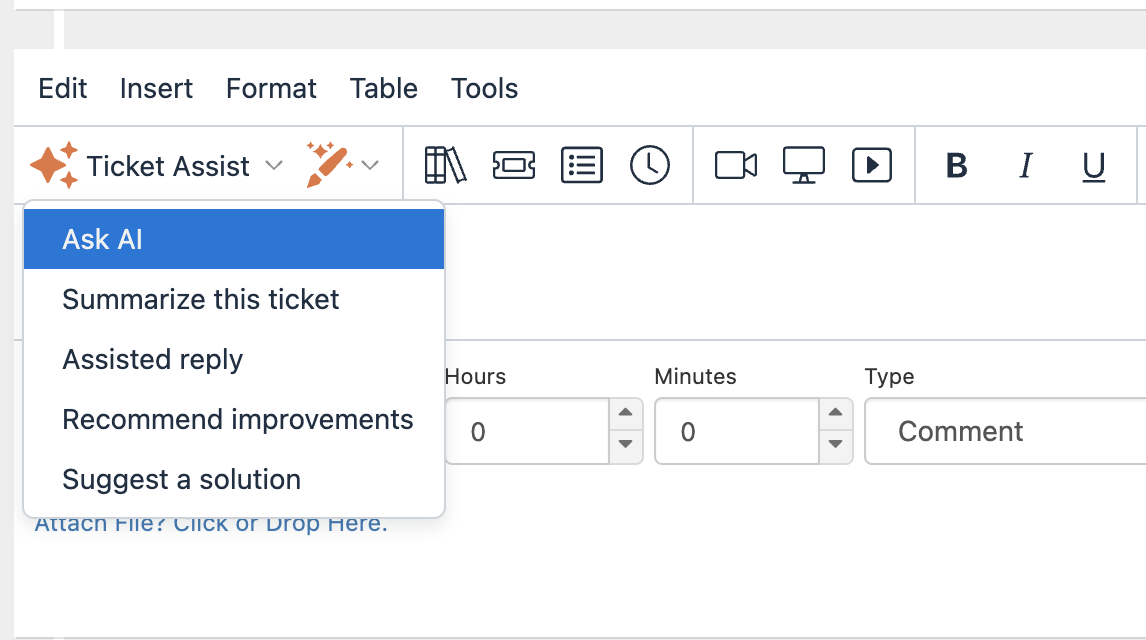This screenshot has height=640, width=1146.
Task: Collapse the Ticket Assist dropdown arrow
Action: pyautogui.click(x=274, y=166)
